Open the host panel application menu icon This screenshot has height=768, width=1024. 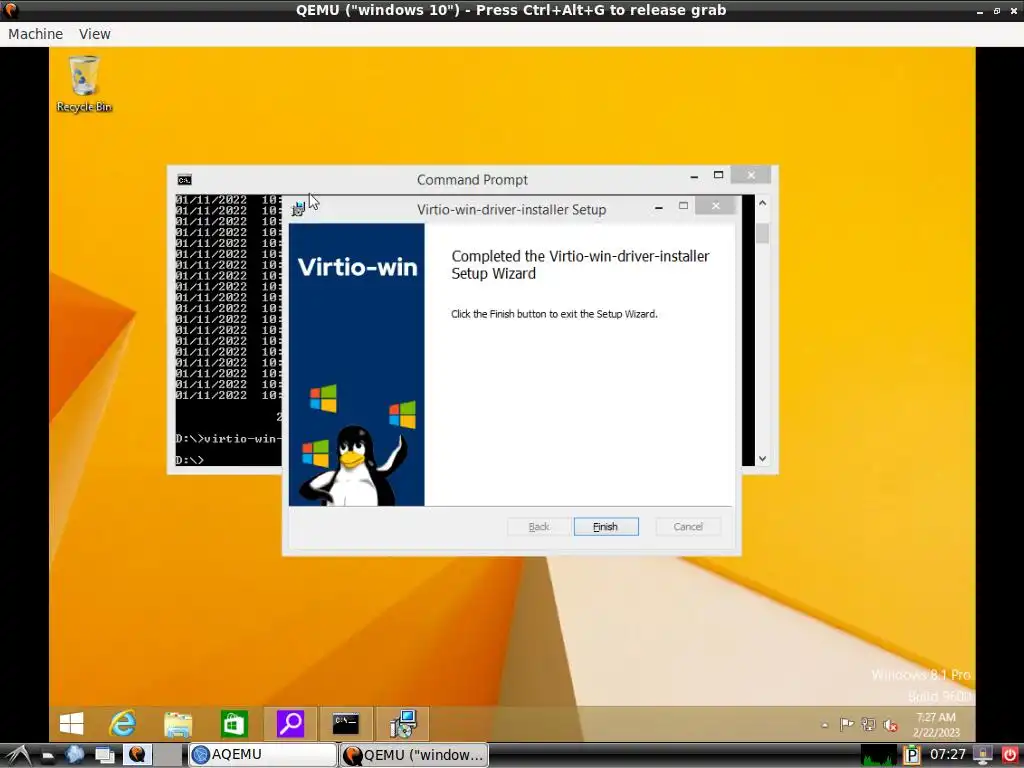tap(17, 755)
